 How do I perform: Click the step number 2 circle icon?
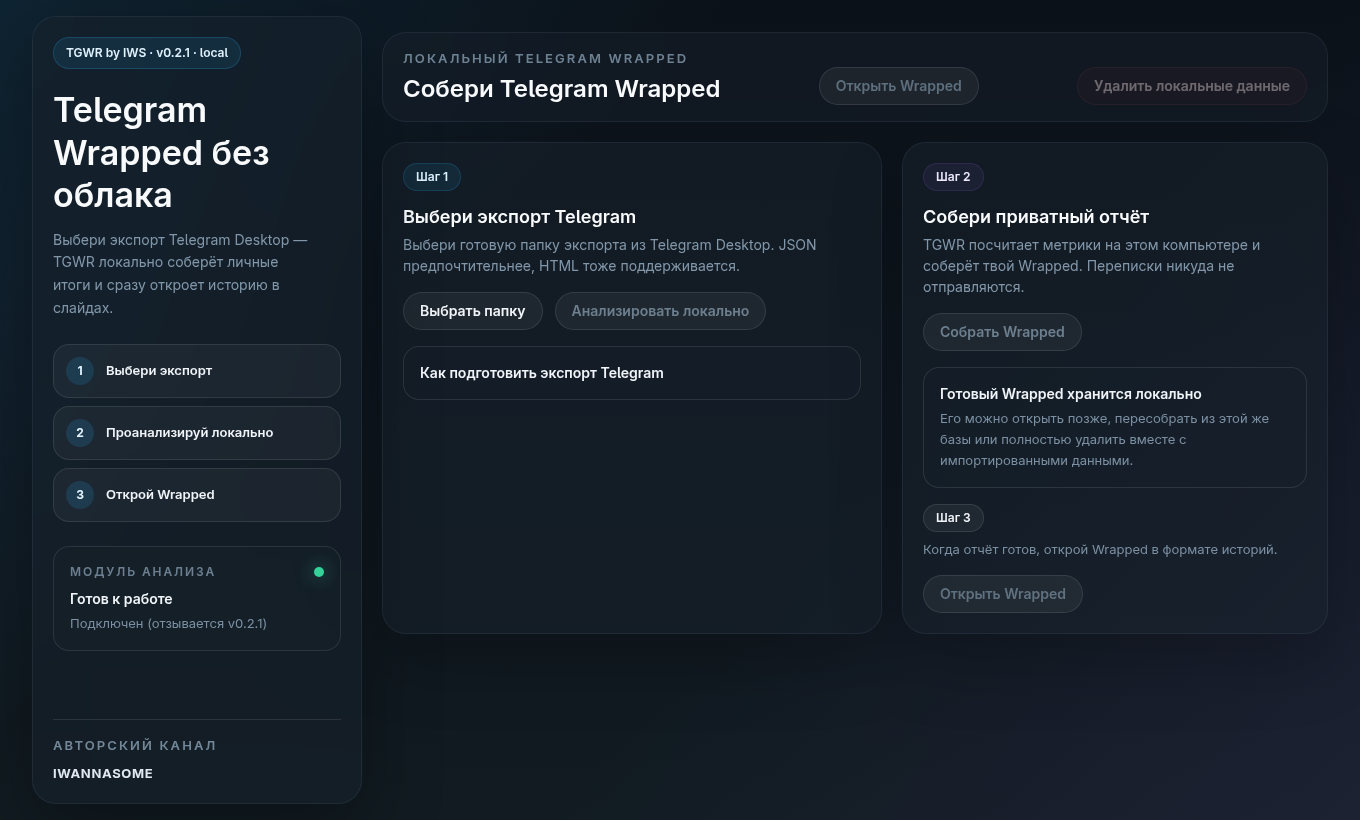[80, 433]
